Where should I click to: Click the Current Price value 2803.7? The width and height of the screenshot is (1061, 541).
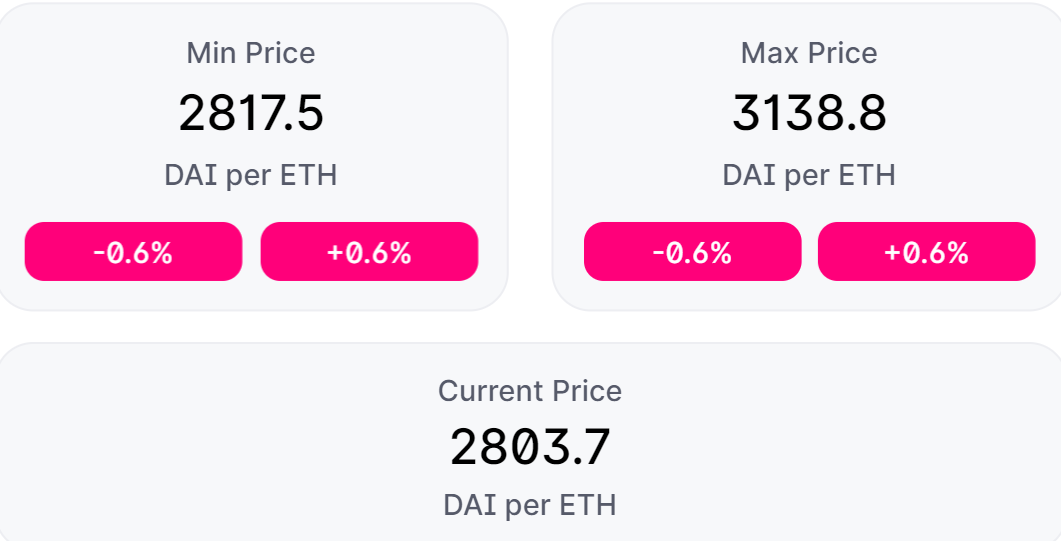coord(530,447)
